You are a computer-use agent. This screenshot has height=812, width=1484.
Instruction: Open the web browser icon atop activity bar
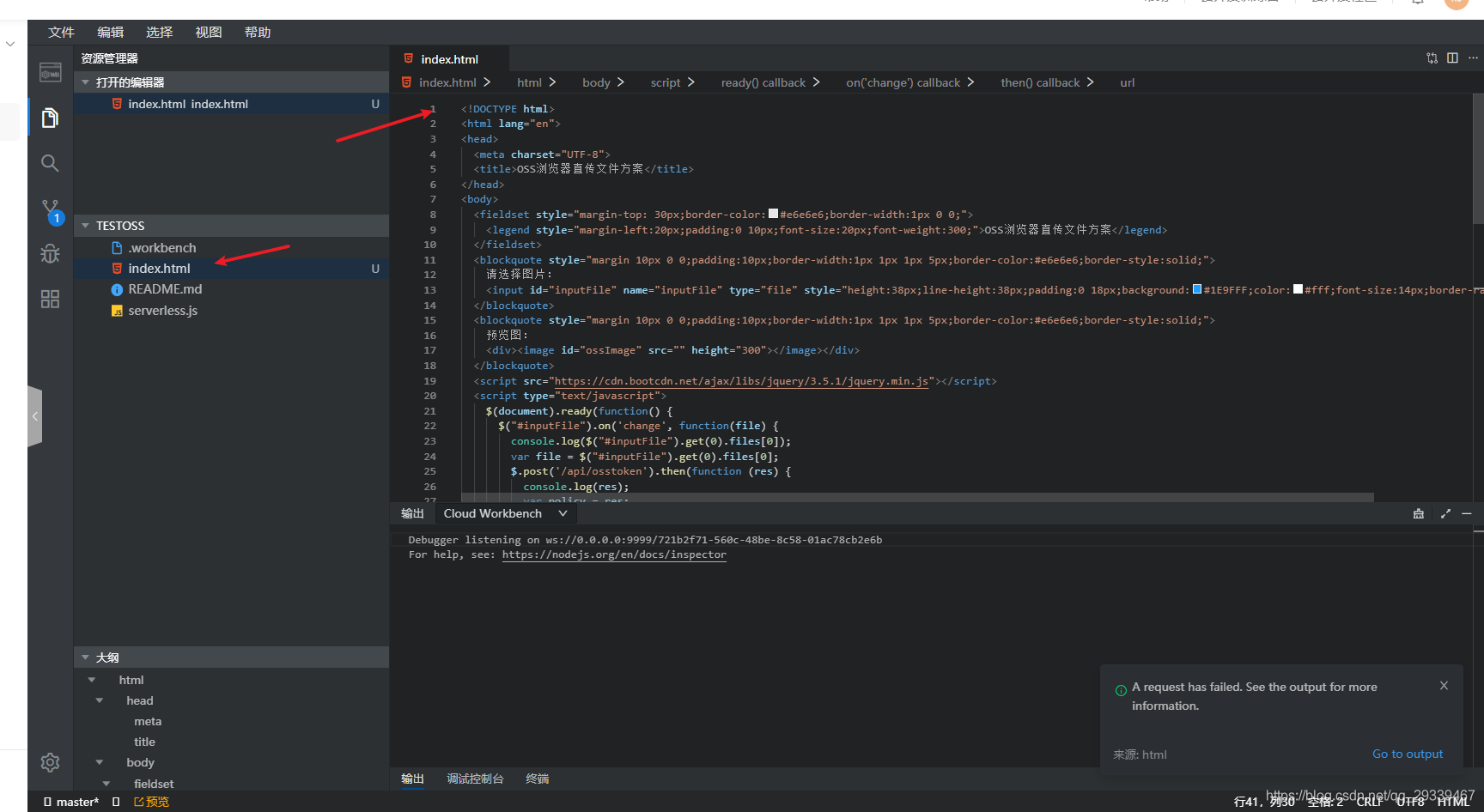pos(50,72)
